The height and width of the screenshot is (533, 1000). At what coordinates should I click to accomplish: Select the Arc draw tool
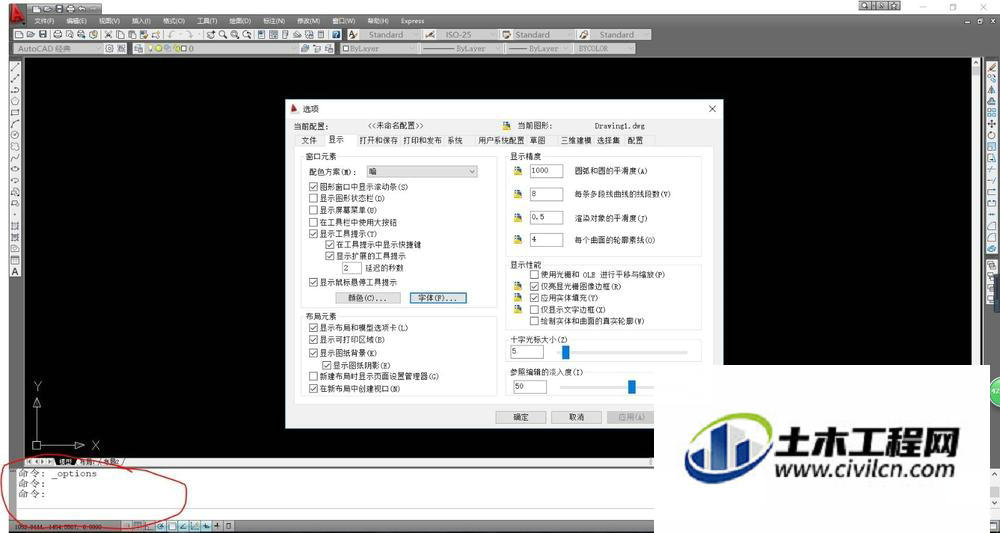[x=15, y=124]
